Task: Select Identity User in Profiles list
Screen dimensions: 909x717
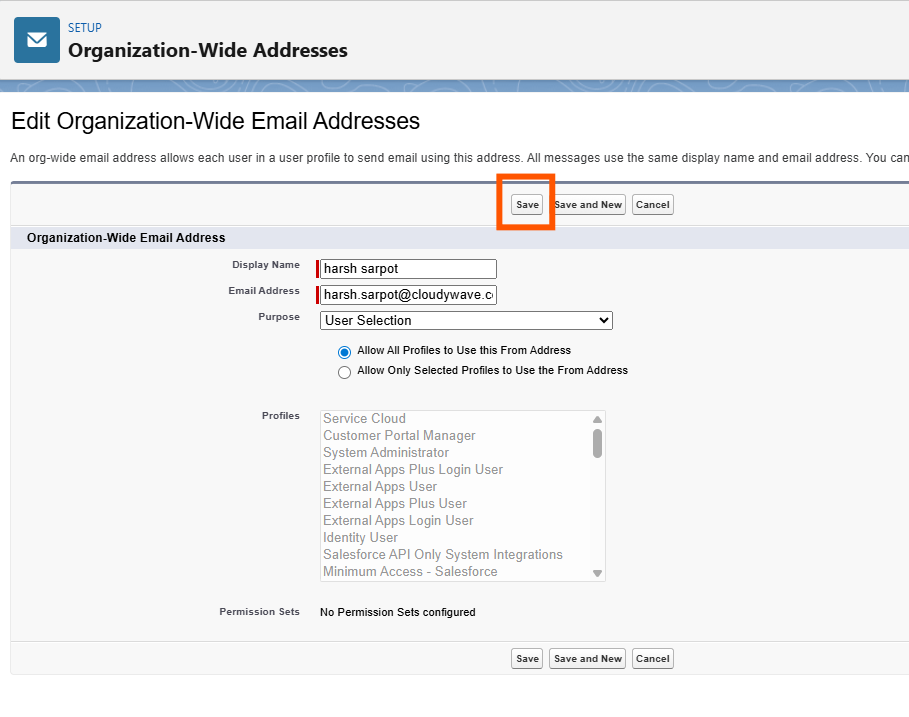Action: (360, 538)
